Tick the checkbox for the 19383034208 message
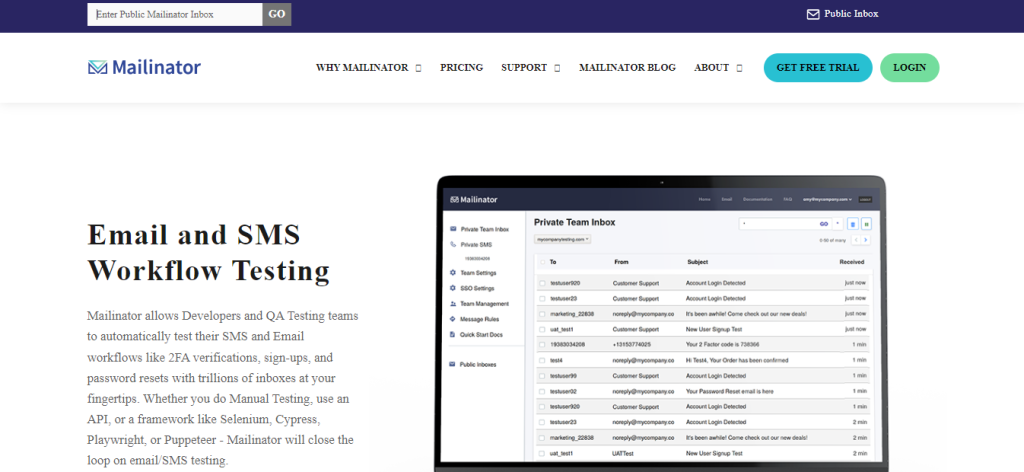1024x472 pixels. pyautogui.click(x=541, y=345)
